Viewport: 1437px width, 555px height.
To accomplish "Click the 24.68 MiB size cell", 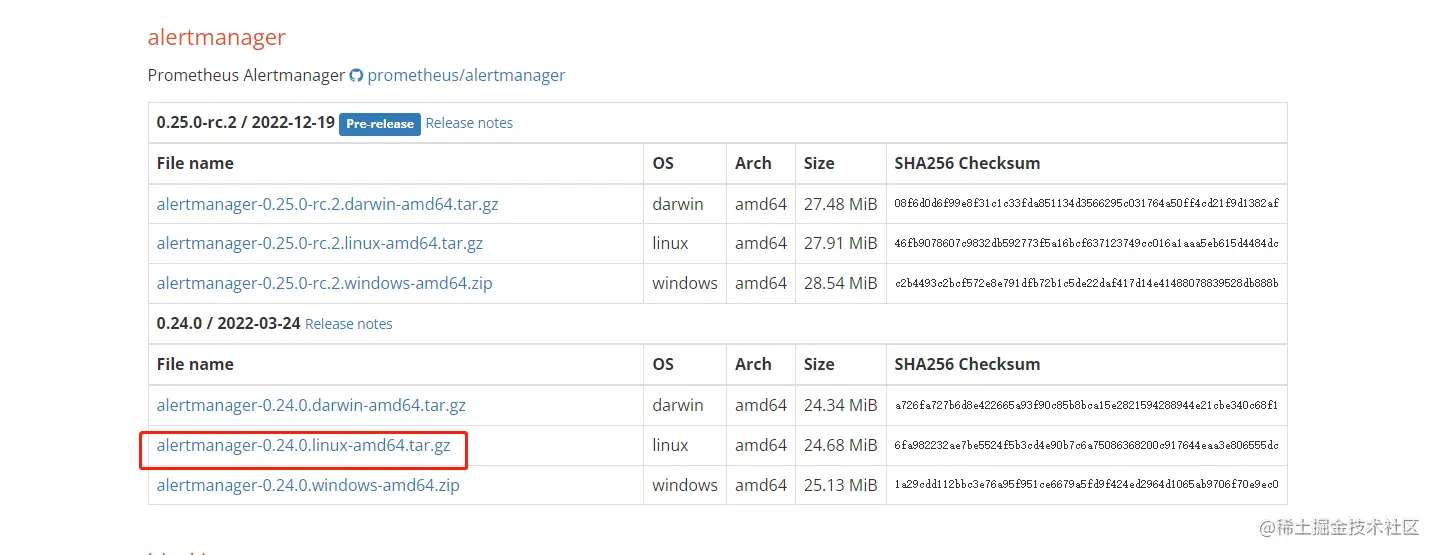I will (840, 445).
